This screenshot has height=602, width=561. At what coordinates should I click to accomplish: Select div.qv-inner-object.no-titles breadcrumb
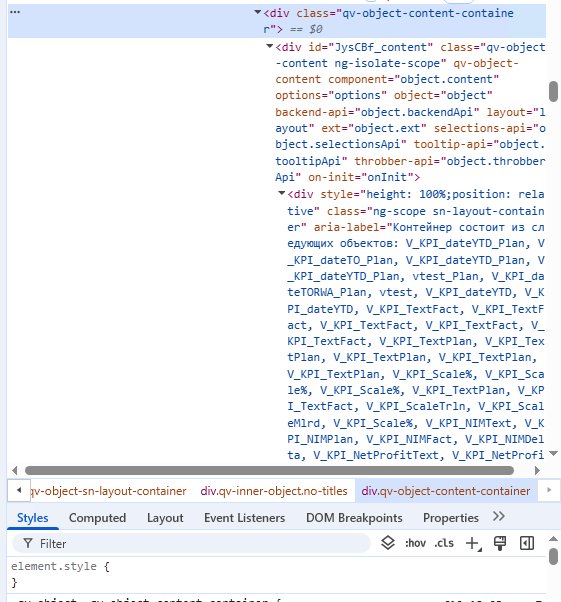tap(274, 491)
